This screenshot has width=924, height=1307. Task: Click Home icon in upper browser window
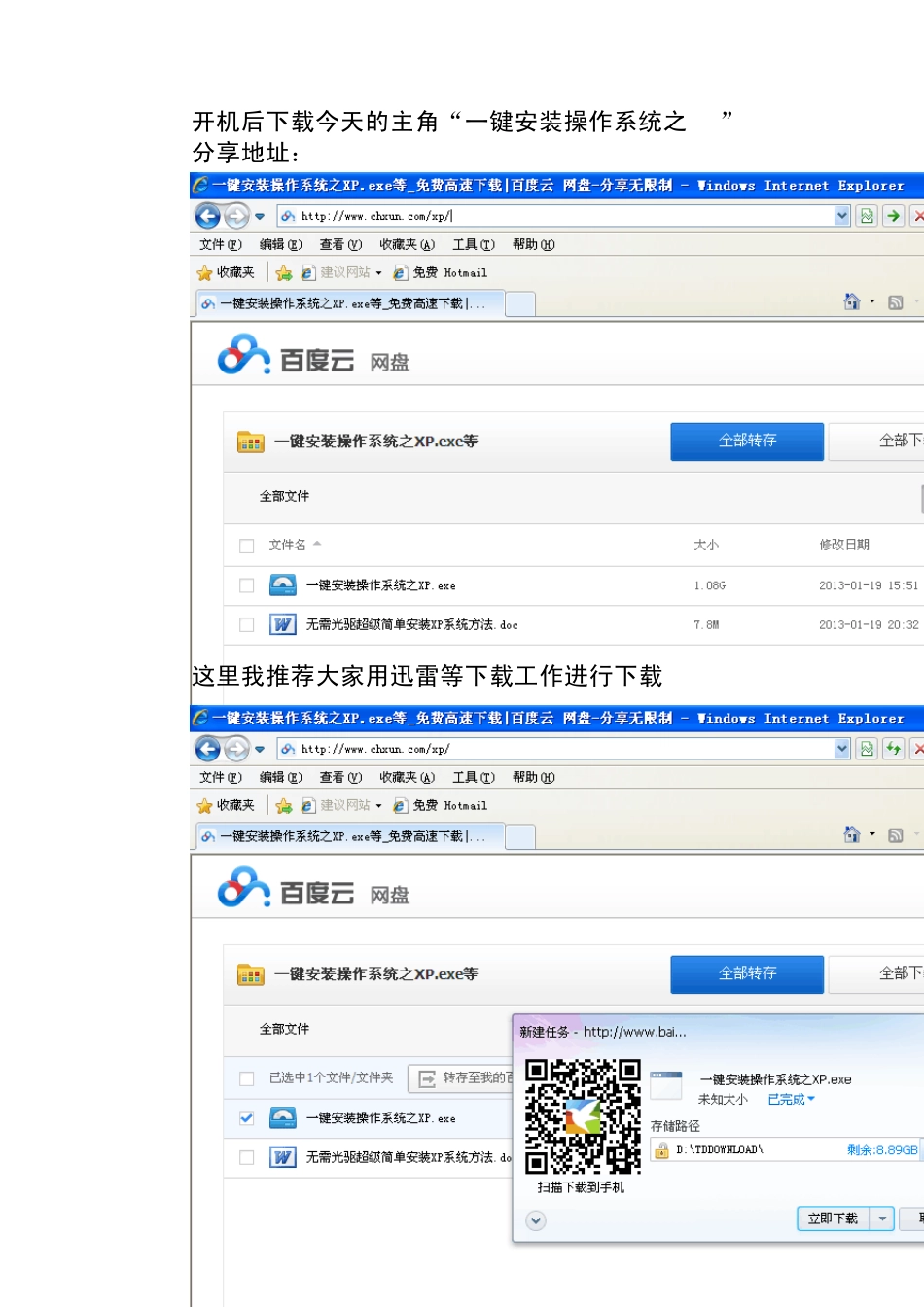click(x=852, y=301)
